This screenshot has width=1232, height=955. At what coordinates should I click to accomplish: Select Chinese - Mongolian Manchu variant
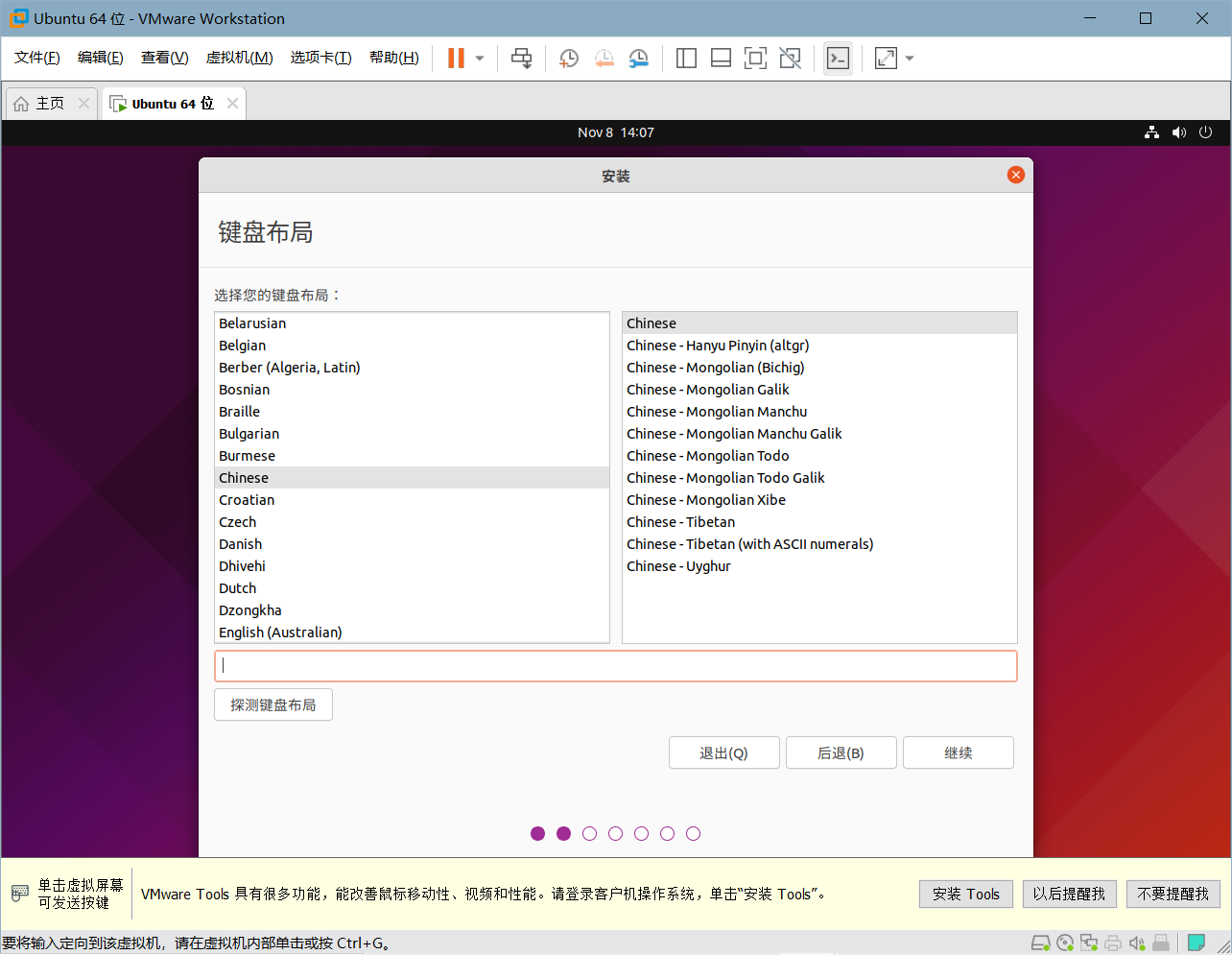tap(819, 412)
